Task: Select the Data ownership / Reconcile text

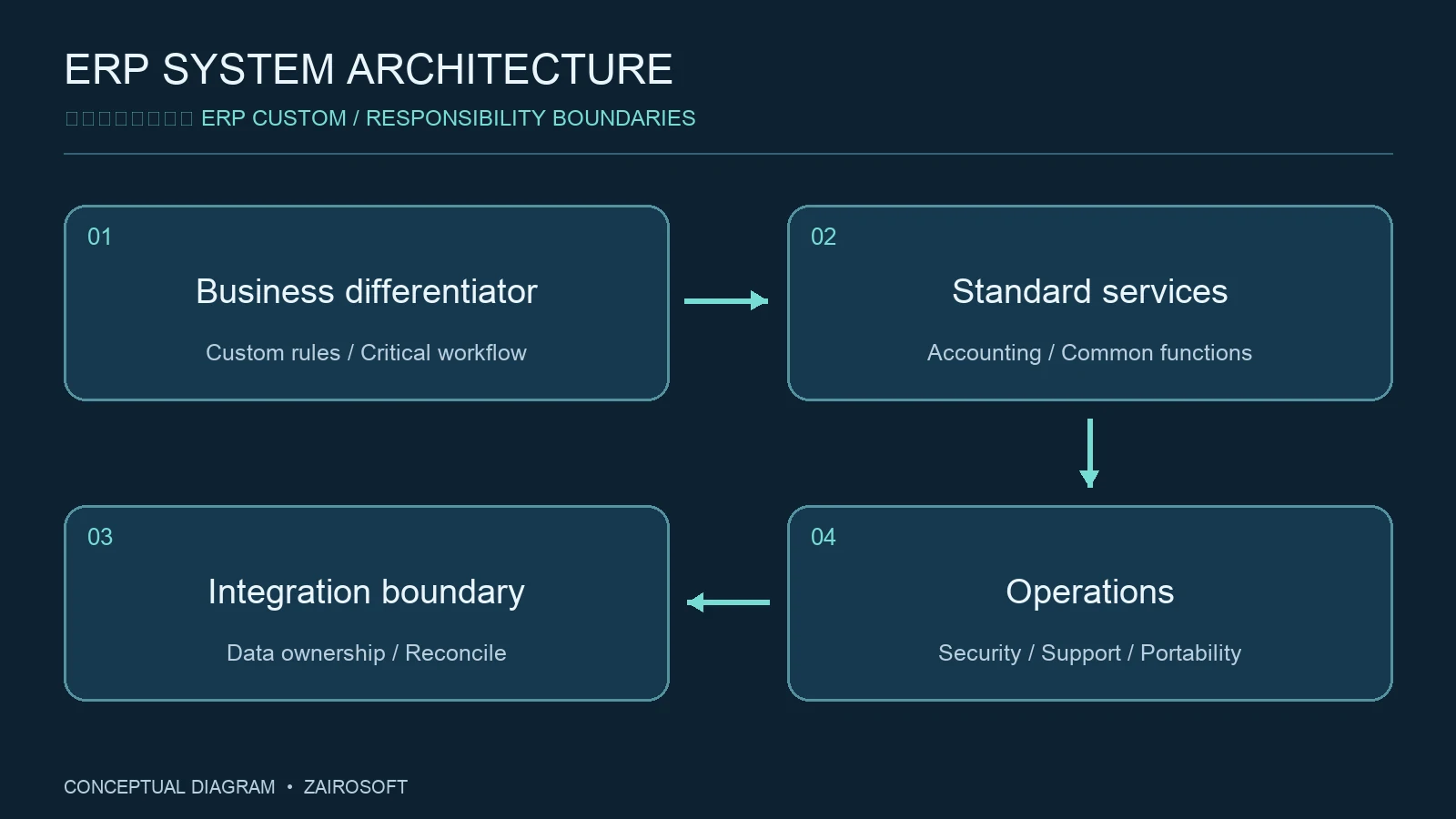Action: click(x=367, y=652)
